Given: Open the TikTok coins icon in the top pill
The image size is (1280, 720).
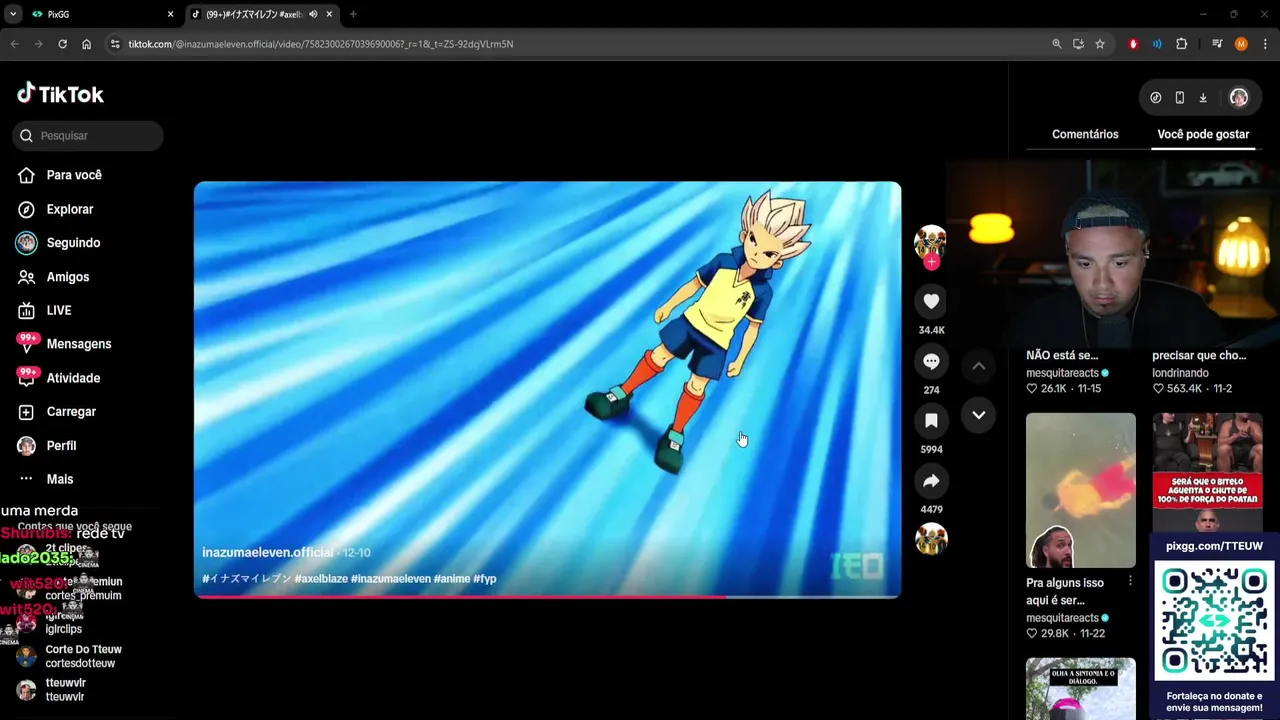Looking at the screenshot, I should click(x=1156, y=98).
